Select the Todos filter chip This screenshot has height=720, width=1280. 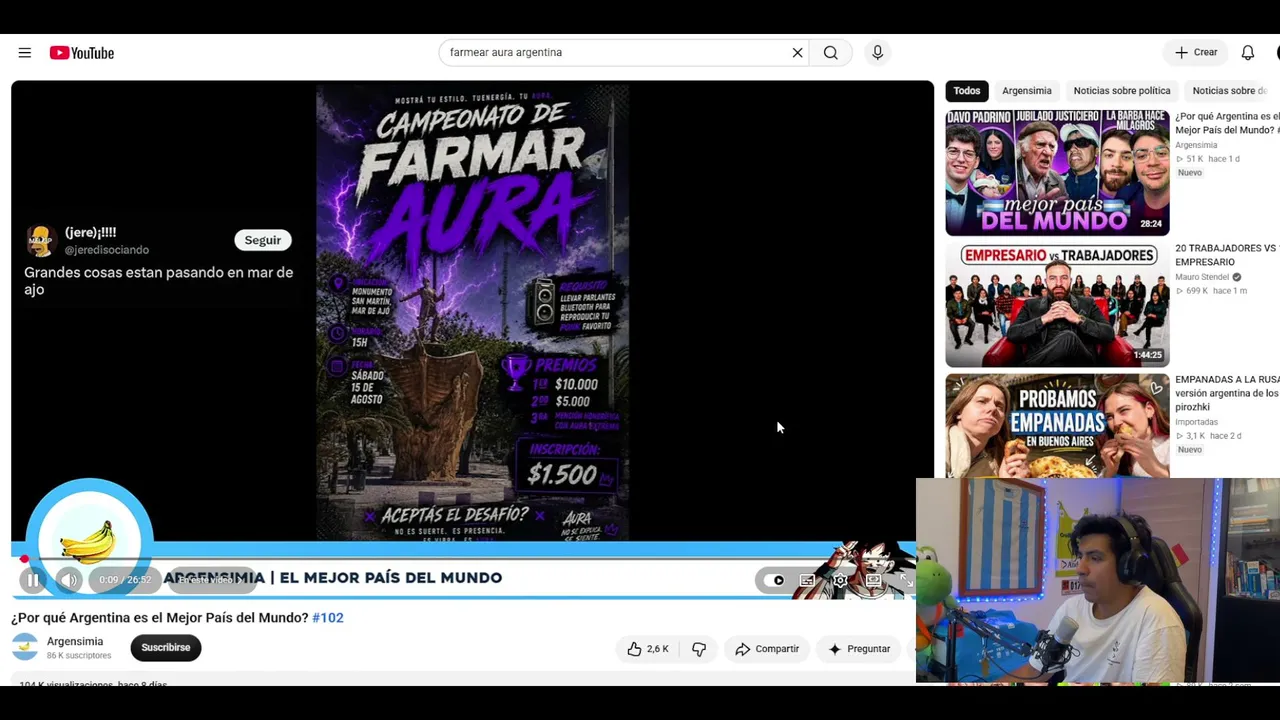pyautogui.click(x=967, y=91)
